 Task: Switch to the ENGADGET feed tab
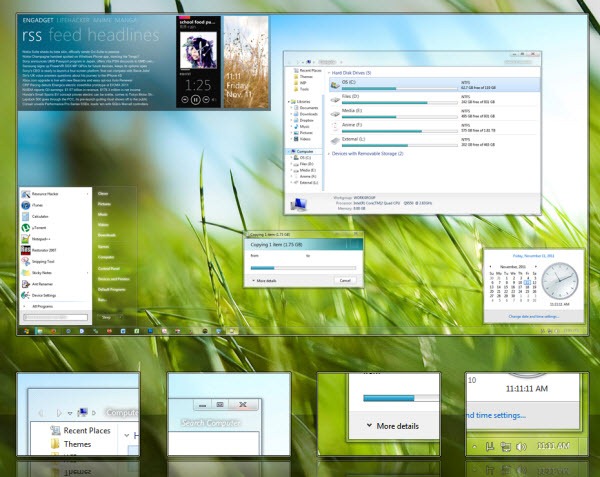coord(38,18)
